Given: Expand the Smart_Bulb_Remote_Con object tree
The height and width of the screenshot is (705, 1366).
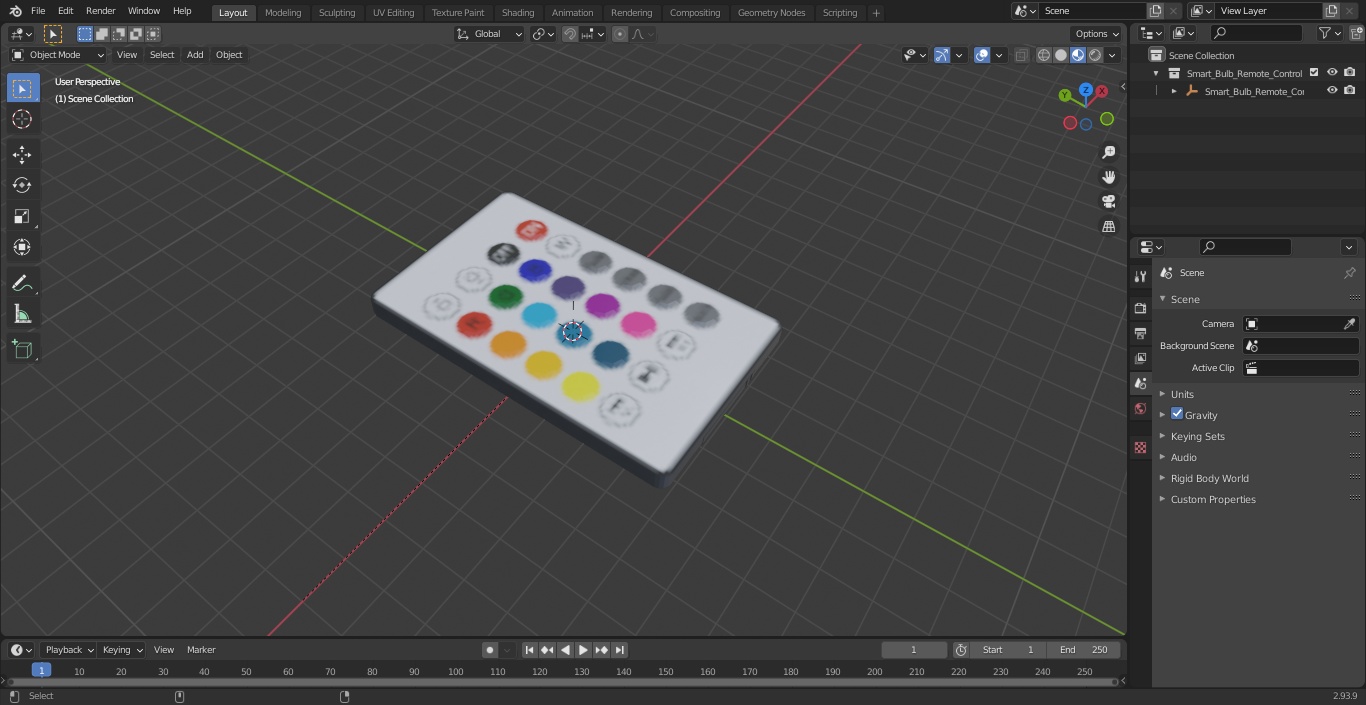Looking at the screenshot, I should click(x=1174, y=91).
